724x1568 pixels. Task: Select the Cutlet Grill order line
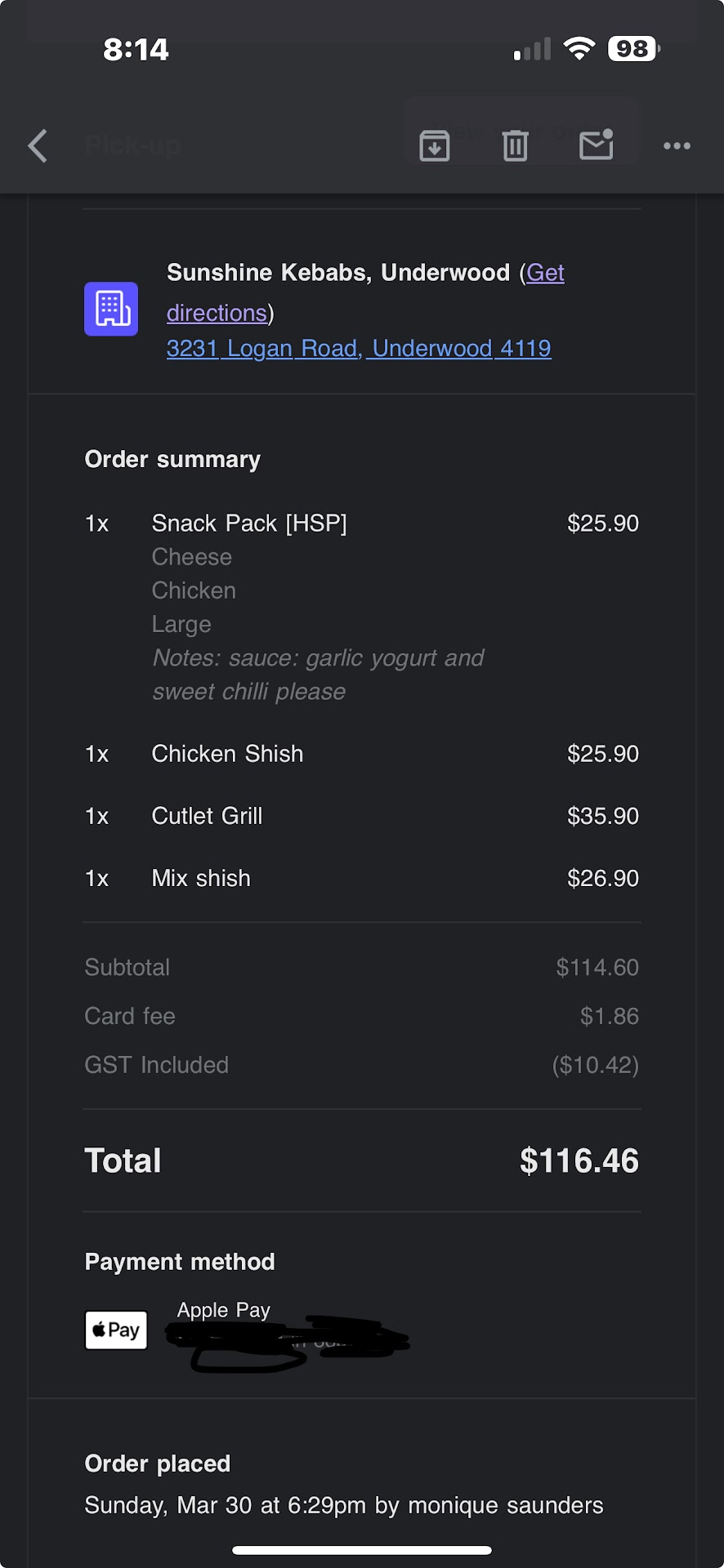click(207, 816)
